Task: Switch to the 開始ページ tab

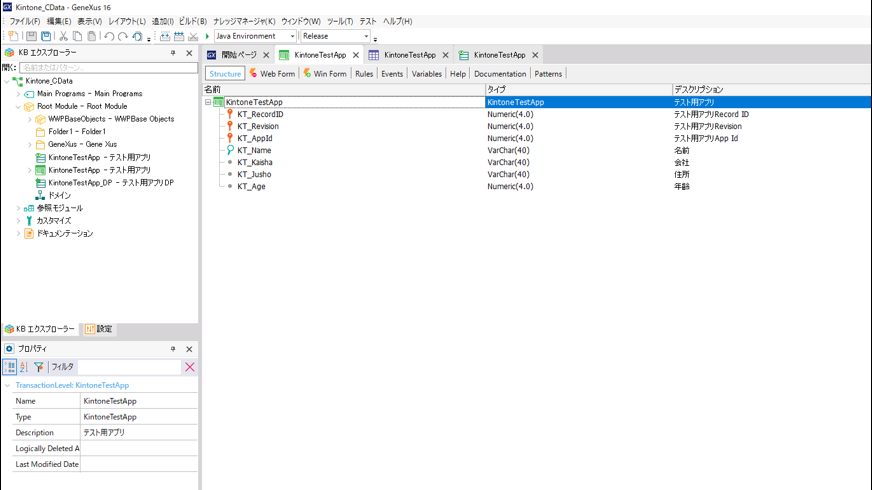Action: pyautogui.click(x=239, y=55)
